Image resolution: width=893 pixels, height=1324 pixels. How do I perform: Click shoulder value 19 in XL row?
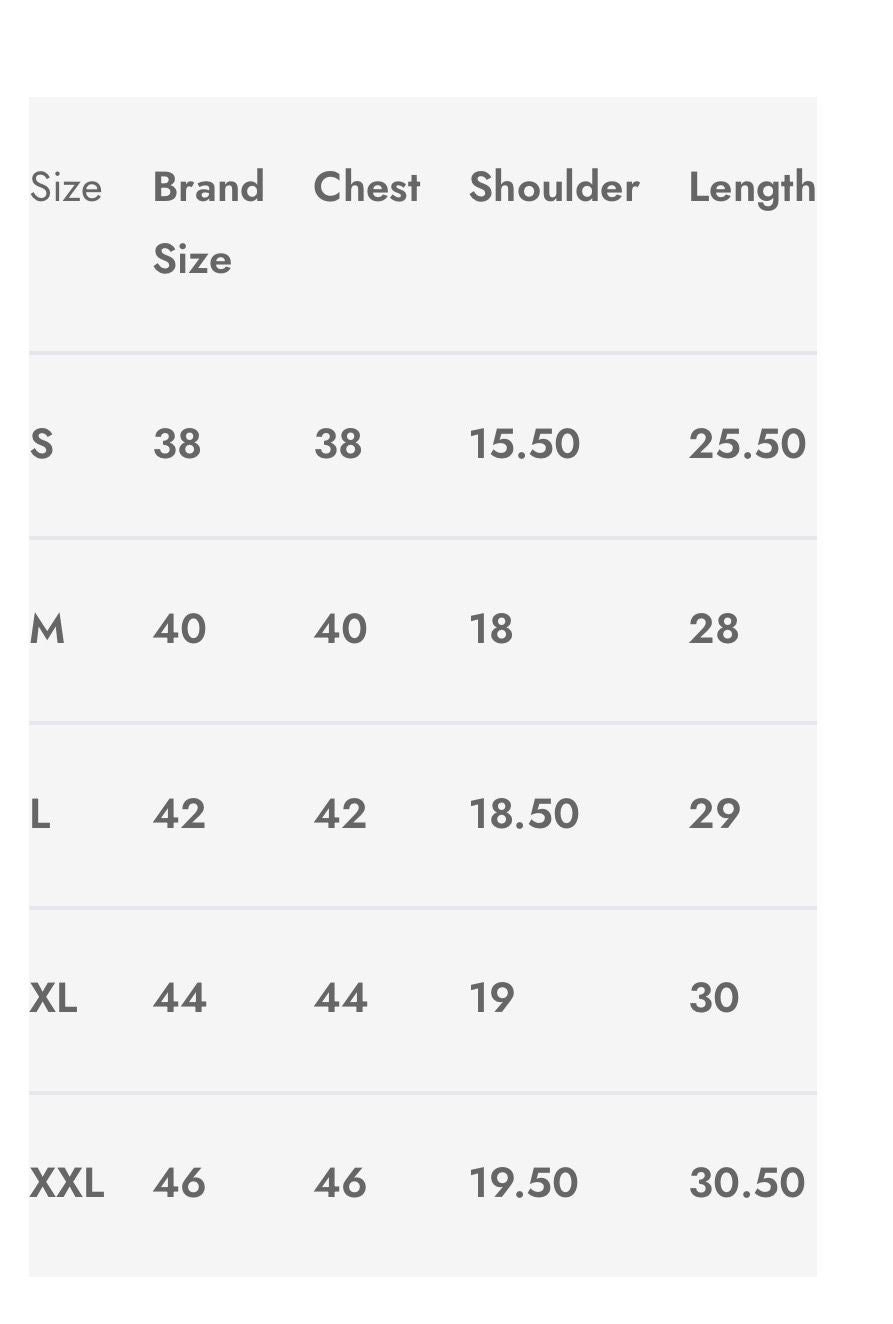[492, 998]
